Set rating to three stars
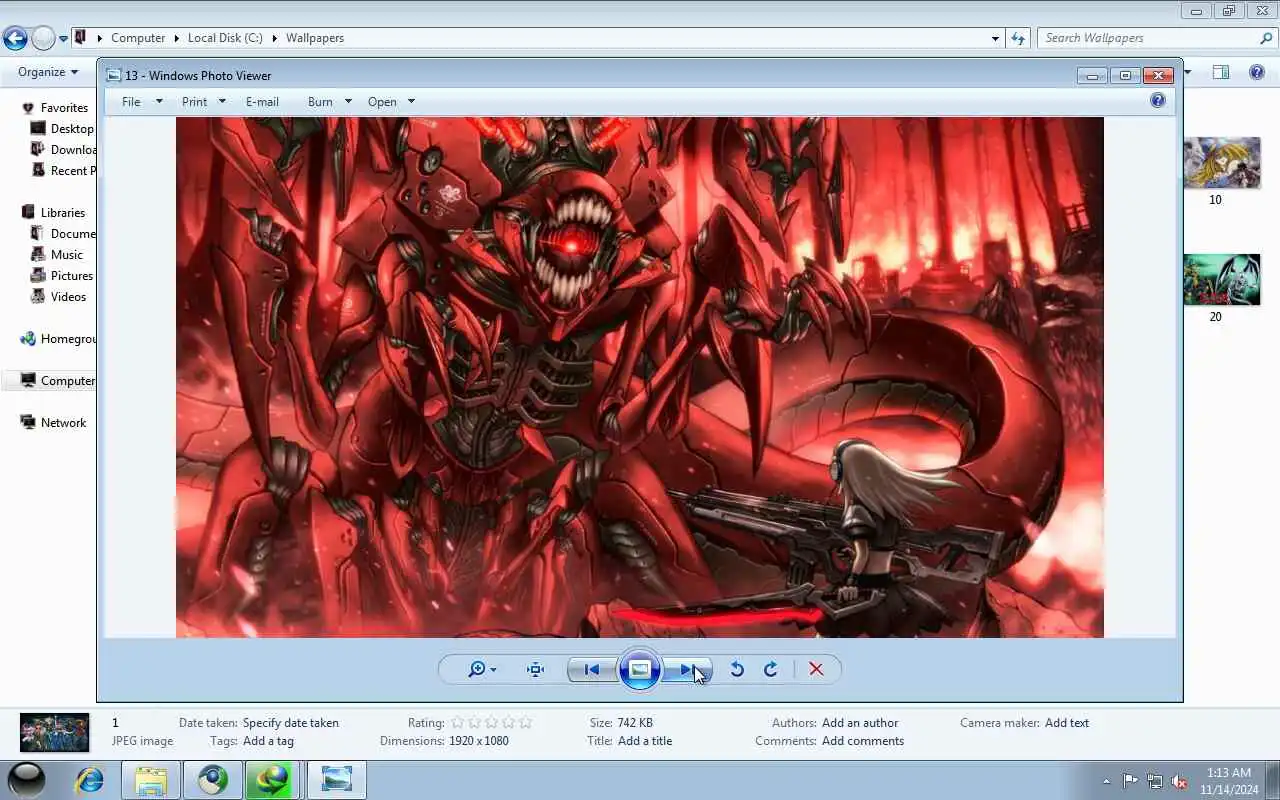 point(491,722)
